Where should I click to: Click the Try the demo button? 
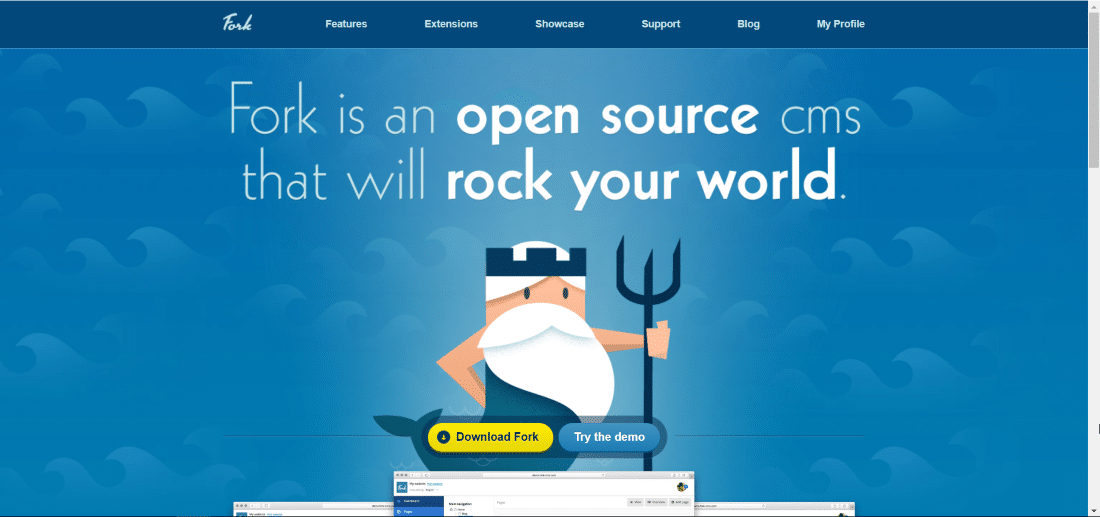click(609, 437)
